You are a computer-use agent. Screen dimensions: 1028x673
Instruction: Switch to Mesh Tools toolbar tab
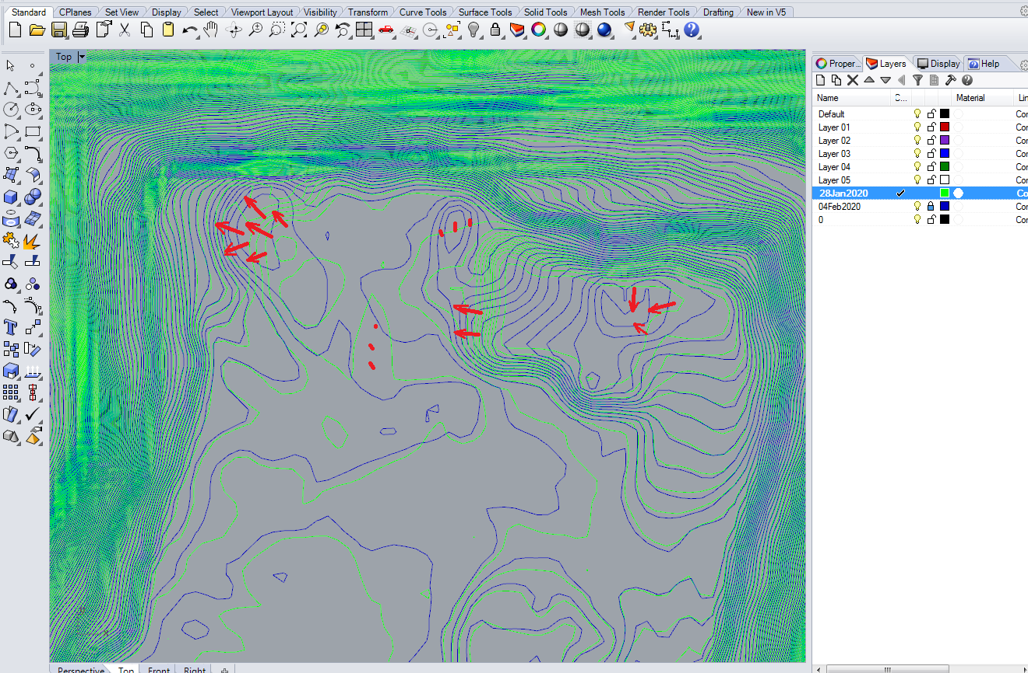click(x=603, y=12)
